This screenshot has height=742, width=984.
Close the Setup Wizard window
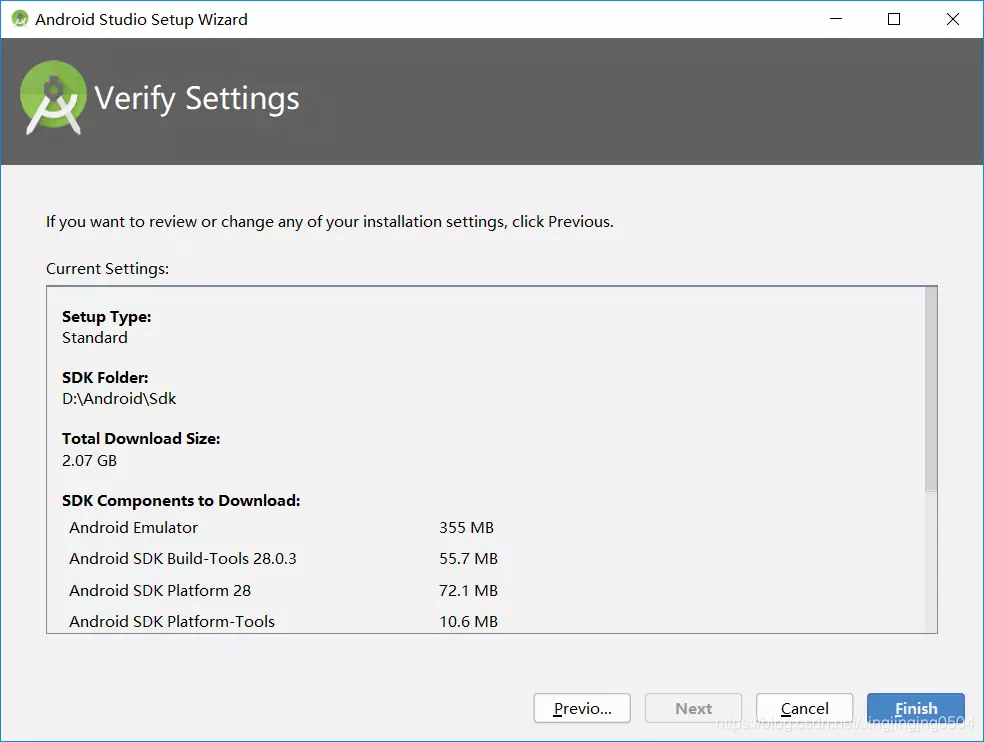953,19
